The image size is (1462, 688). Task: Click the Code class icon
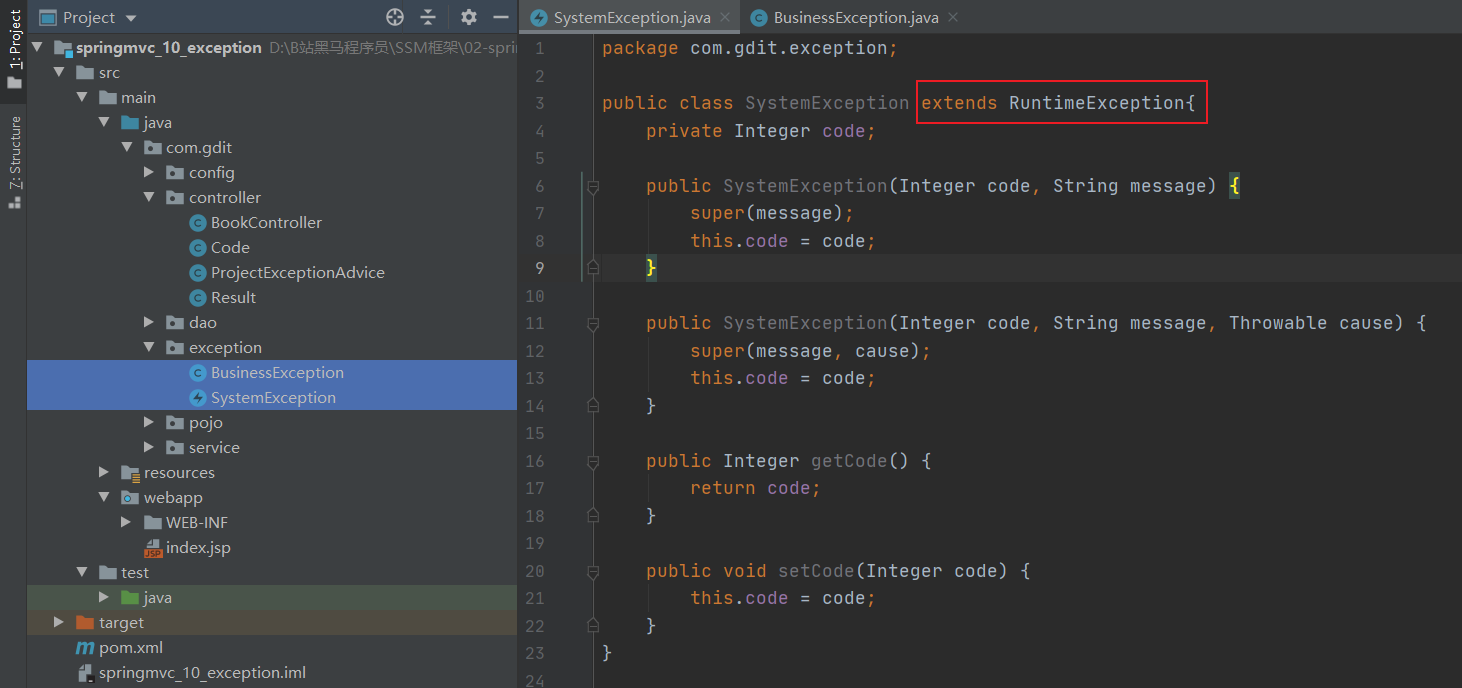coord(197,247)
